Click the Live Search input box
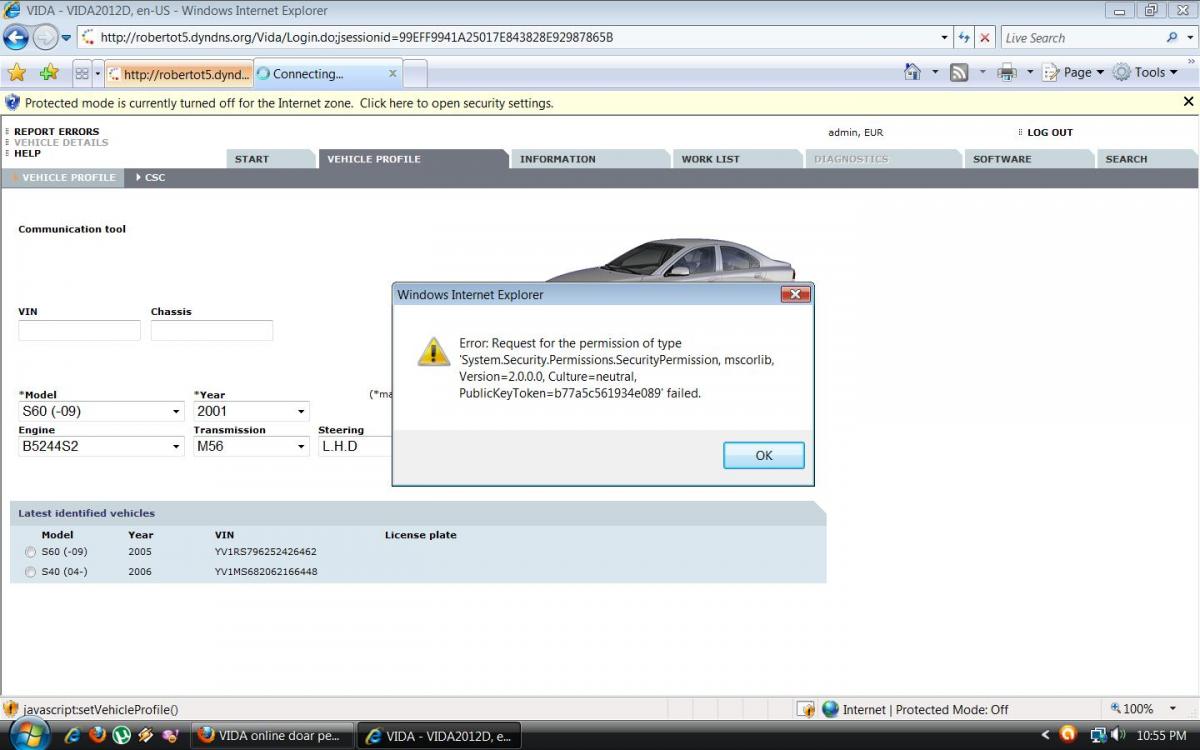The image size is (1200, 750). coord(1082,38)
